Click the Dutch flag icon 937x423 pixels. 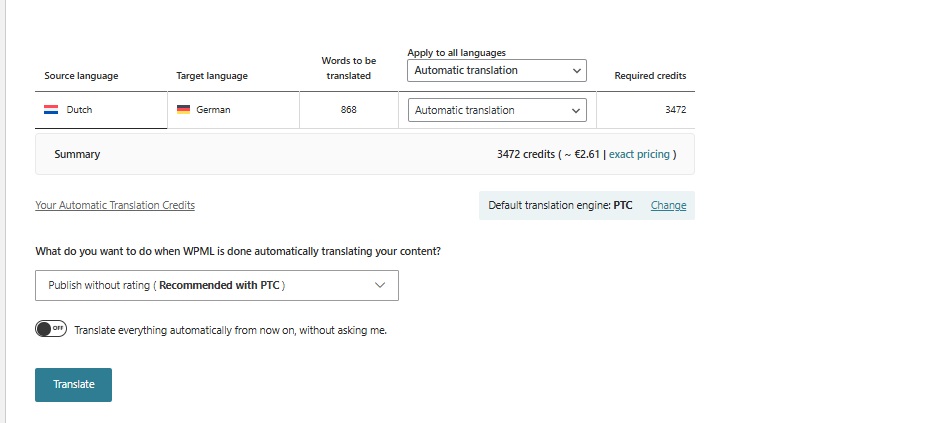tap(51, 110)
